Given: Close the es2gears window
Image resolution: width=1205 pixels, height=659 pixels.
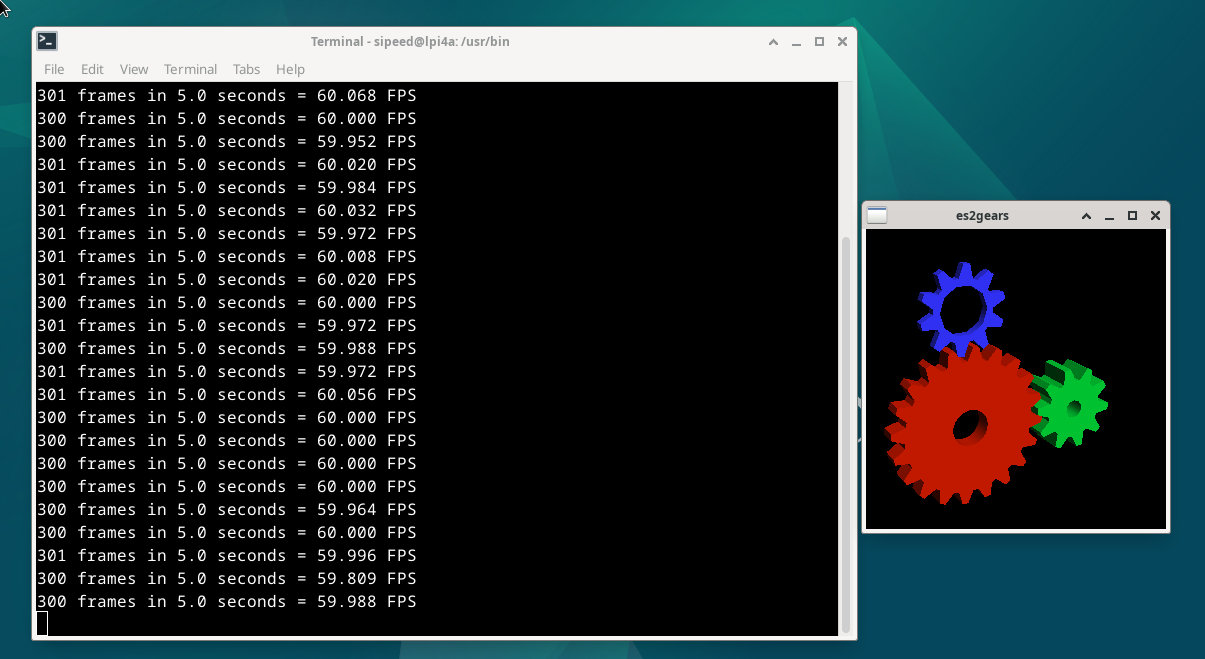Looking at the screenshot, I should pyautogui.click(x=1156, y=216).
